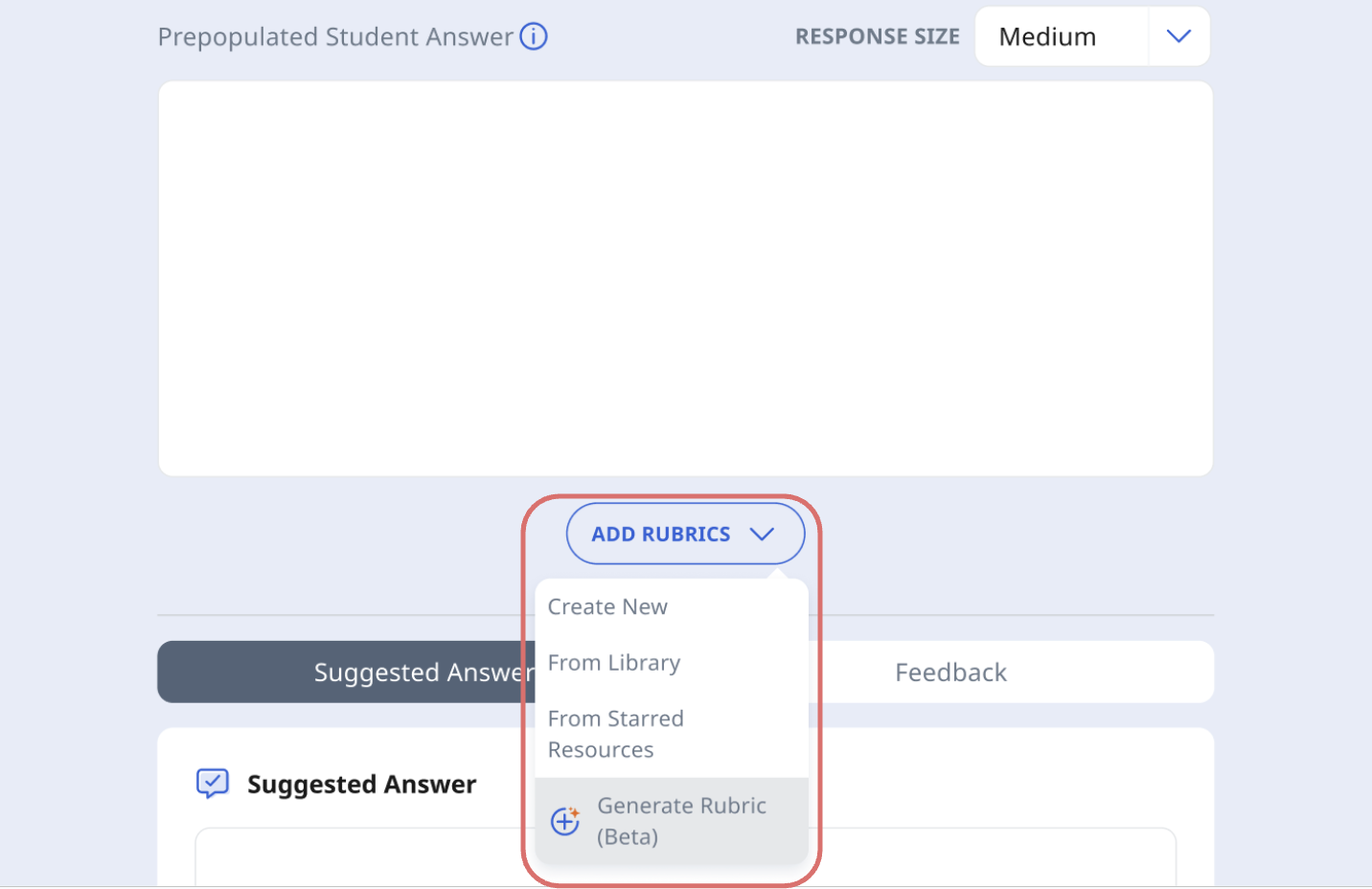
Task: Choose Generate Rubric (Beta) option
Action: [x=681, y=821]
